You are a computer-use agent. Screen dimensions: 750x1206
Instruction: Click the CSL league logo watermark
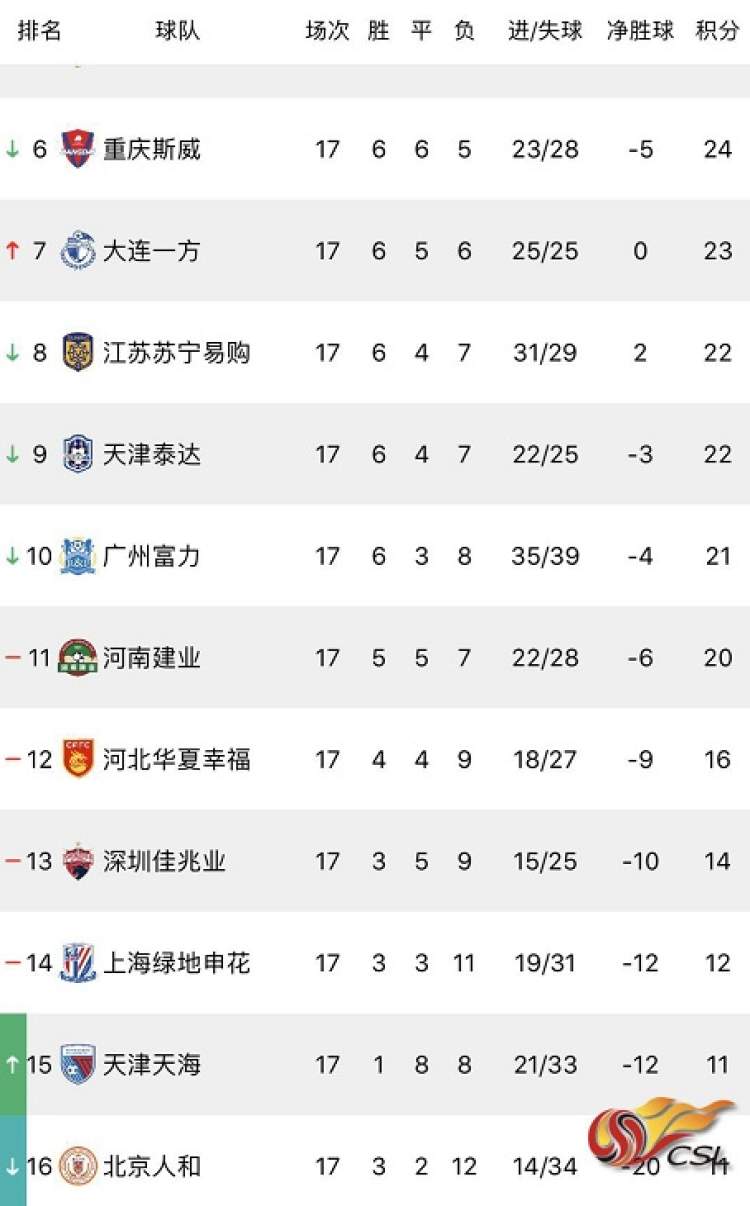[661, 1140]
